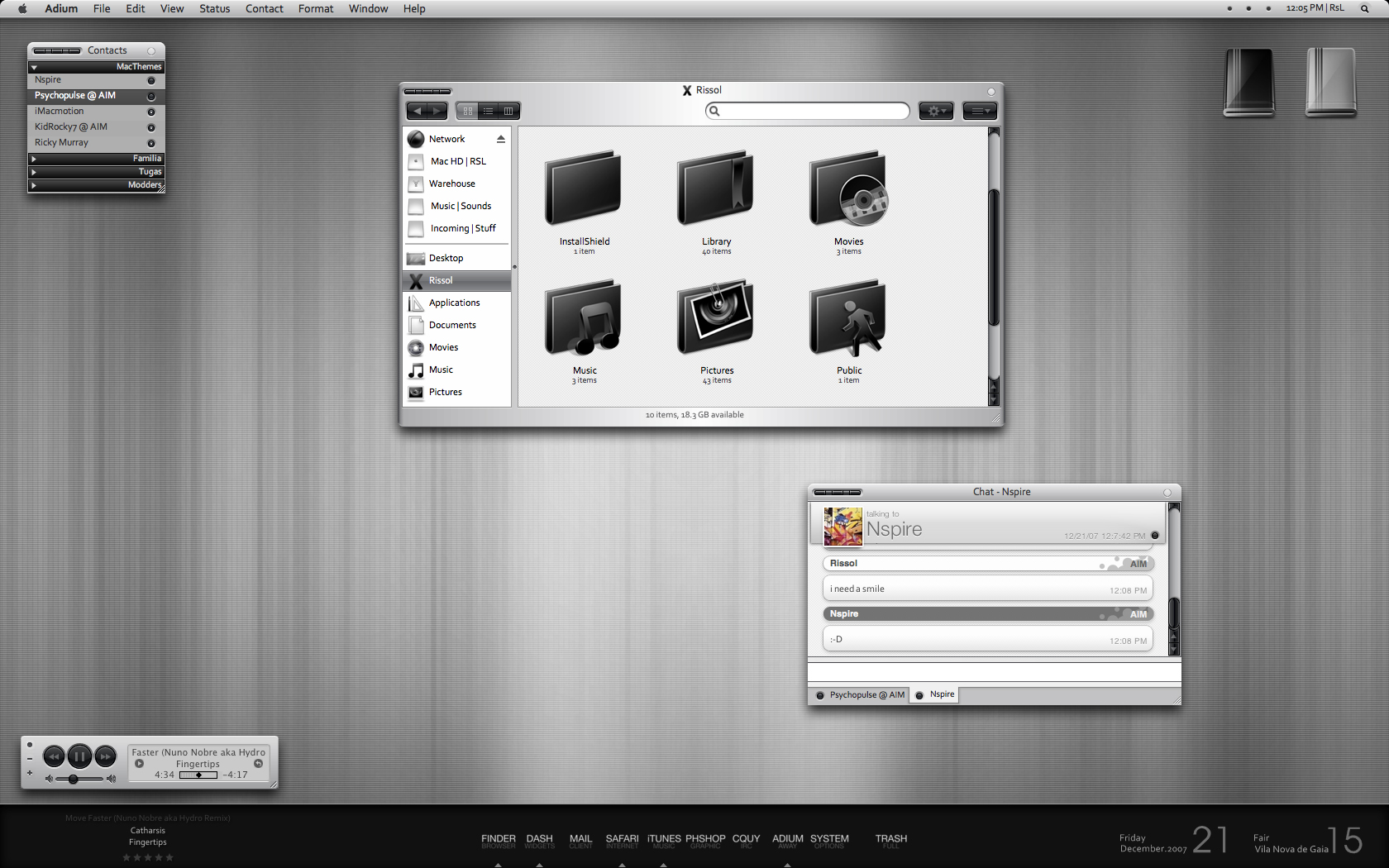Go forward in Finder window

tap(437, 111)
